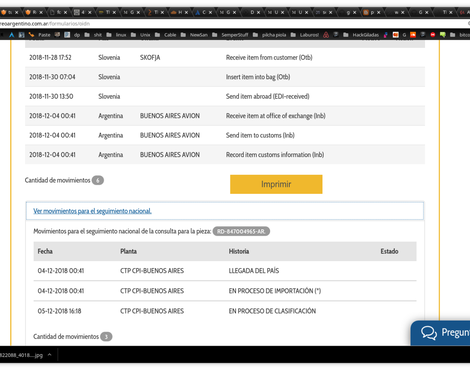470x370 pixels.
Task: Open the downloaded .jpg file in downloads bar
Action: [21, 355]
